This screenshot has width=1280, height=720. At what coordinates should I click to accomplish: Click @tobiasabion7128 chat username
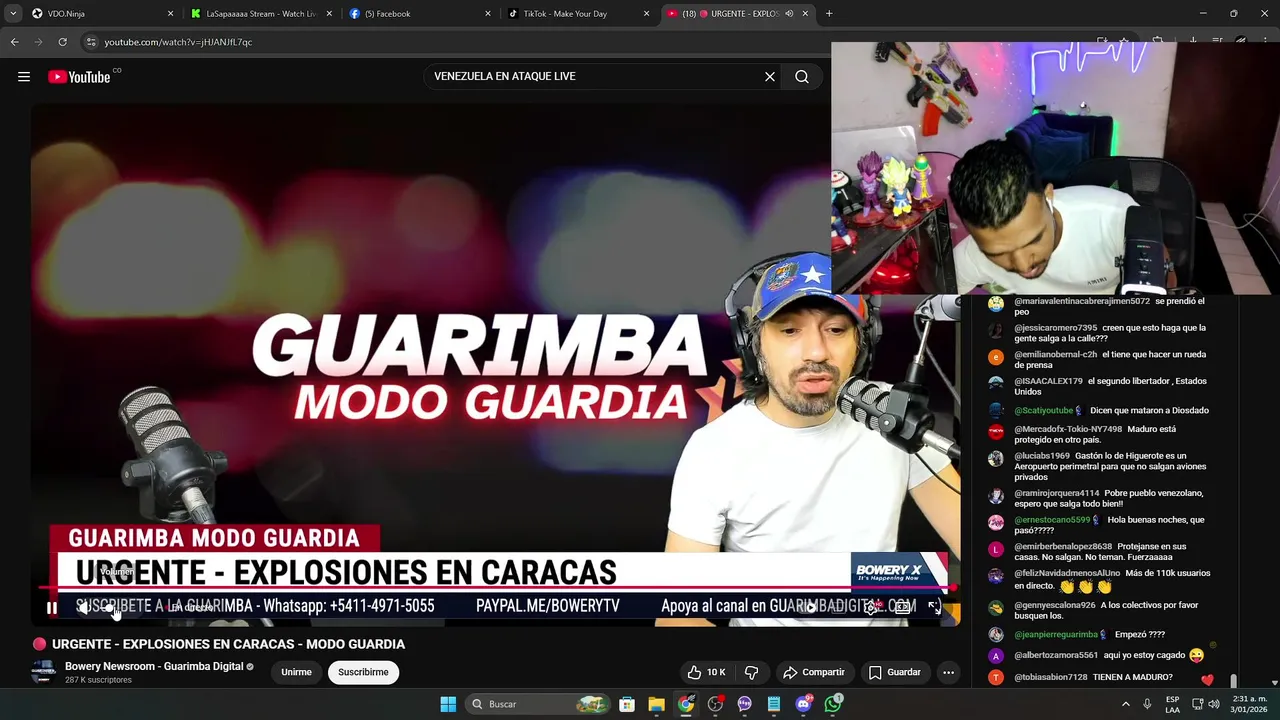(x=1050, y=677)
